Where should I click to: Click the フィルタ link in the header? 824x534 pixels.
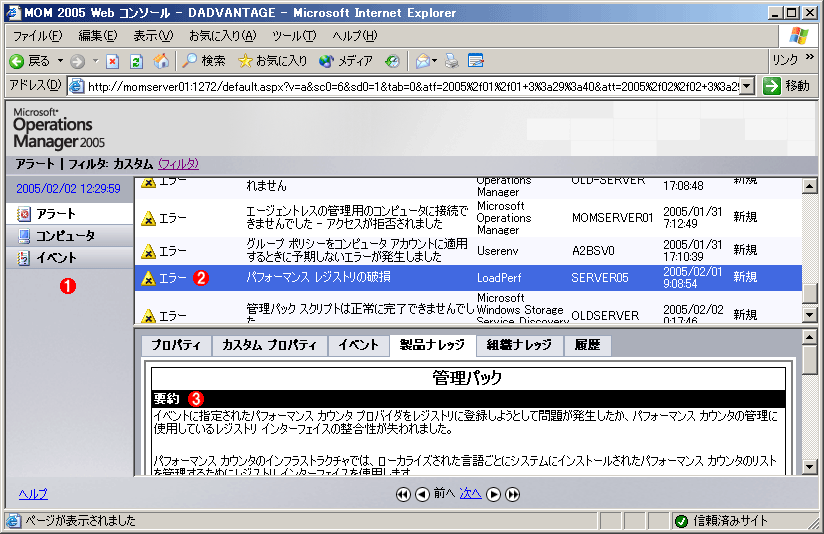pos(178,164)
